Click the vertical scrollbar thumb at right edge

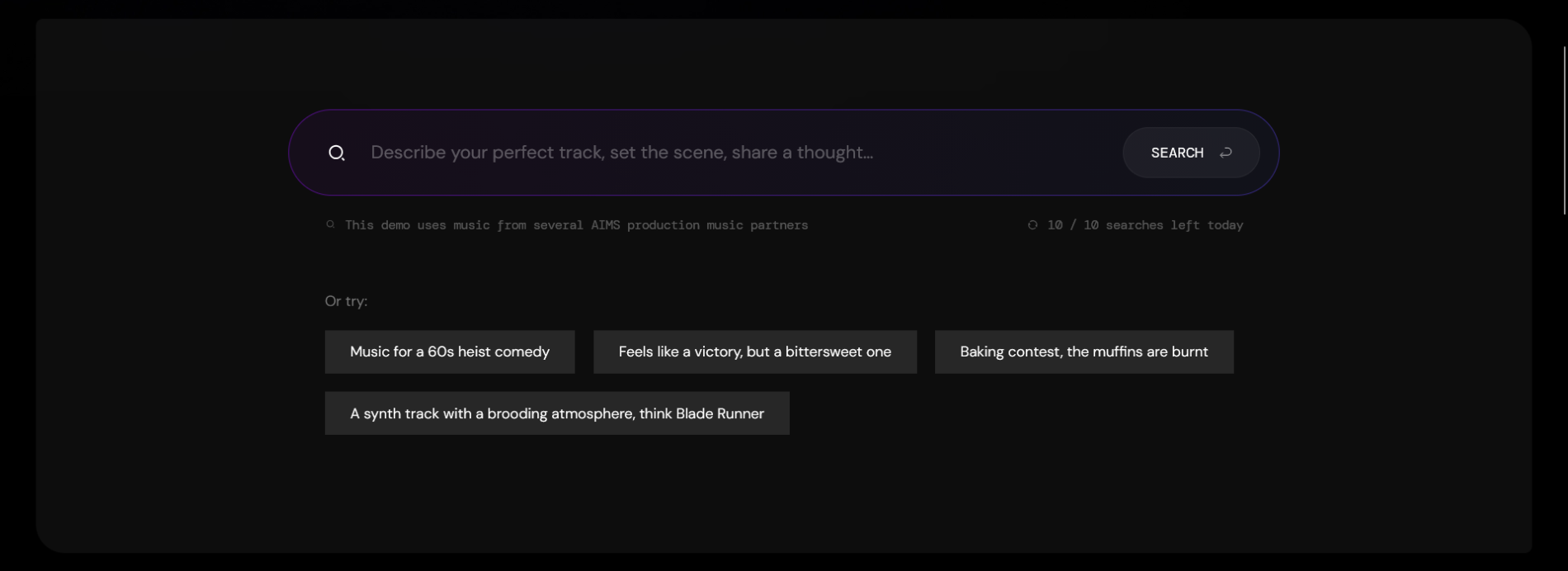pyautogui.click(x=1564, y=130)
